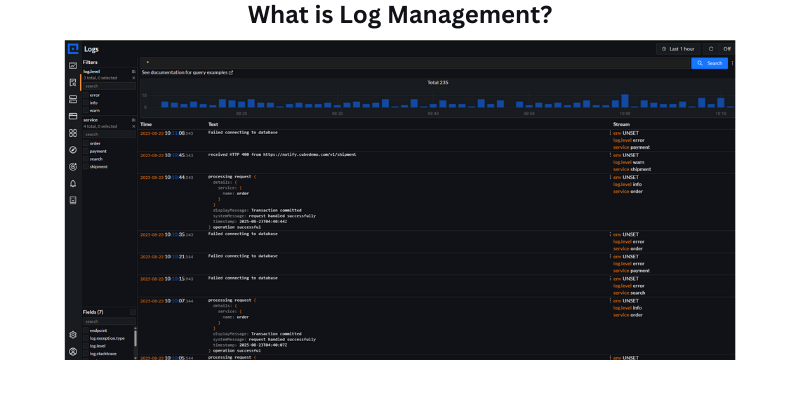This screenshot has width=800, height=400.
Task: Toggle the select-all box beside Fields (7)
Action: pos(133,312)
